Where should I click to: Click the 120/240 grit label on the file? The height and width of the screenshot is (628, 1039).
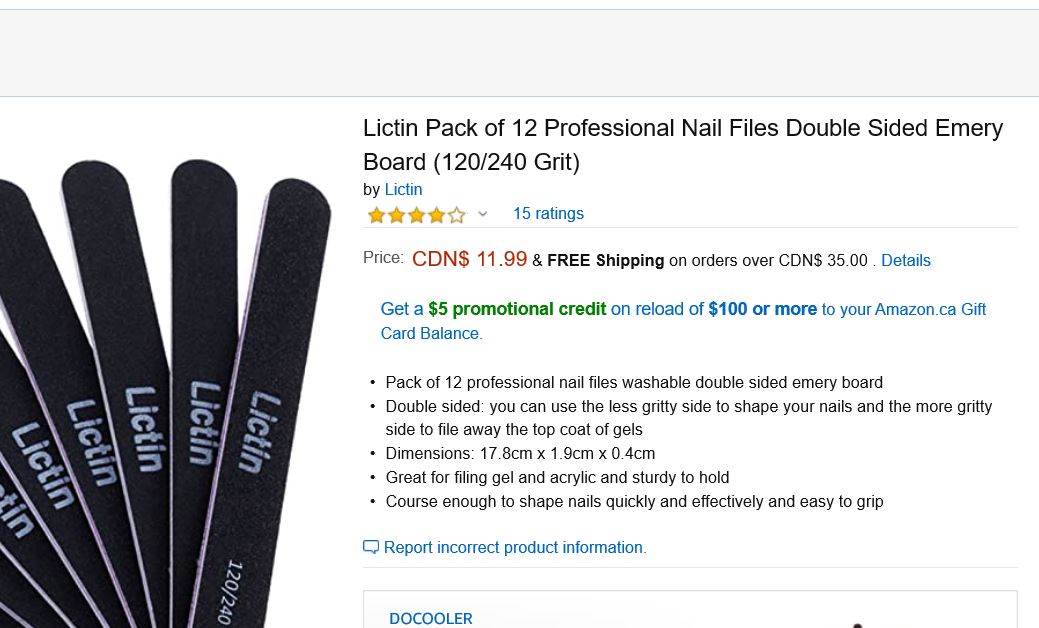pyautogui.click(x=231, y=592)
